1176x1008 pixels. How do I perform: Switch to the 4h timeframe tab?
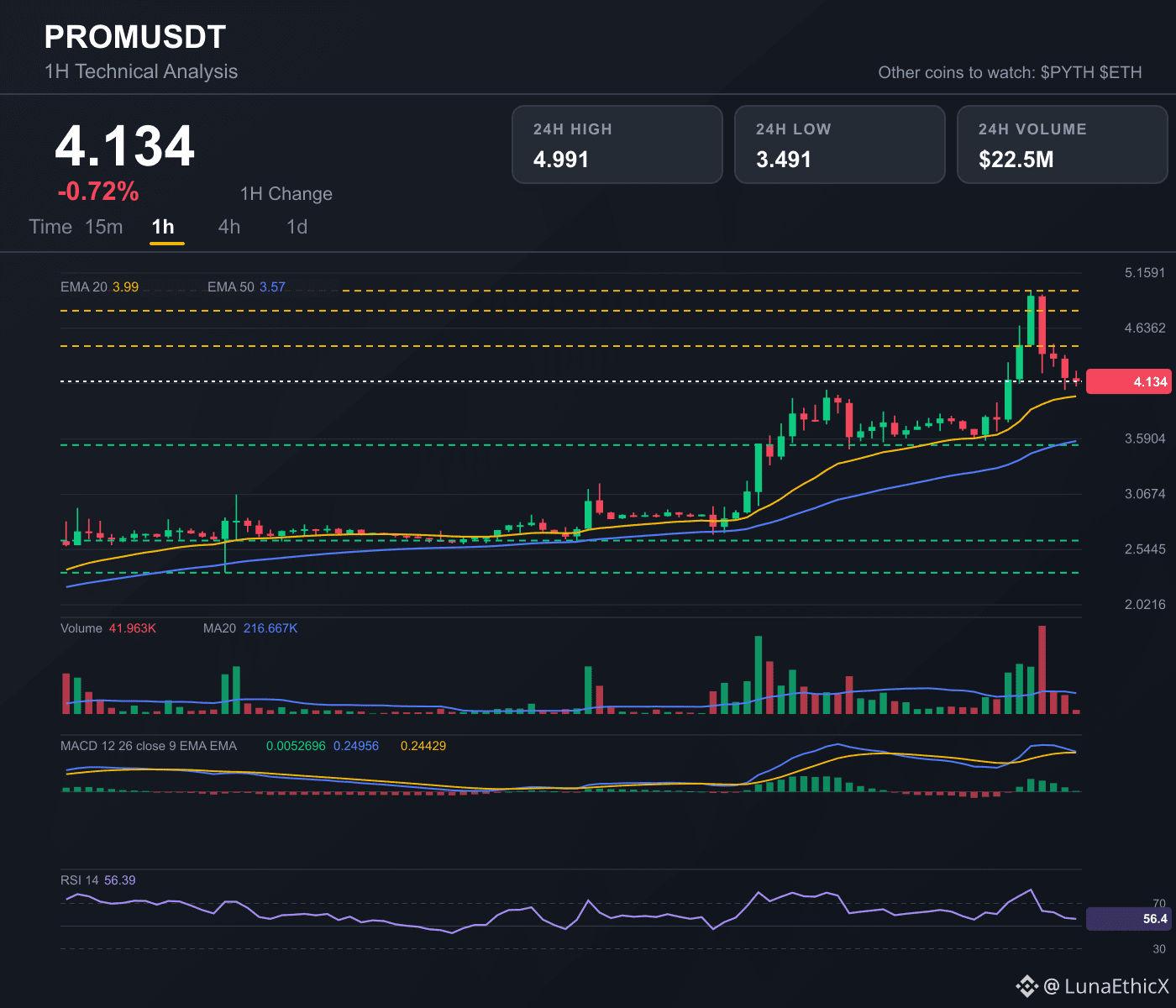click(228, 227)
